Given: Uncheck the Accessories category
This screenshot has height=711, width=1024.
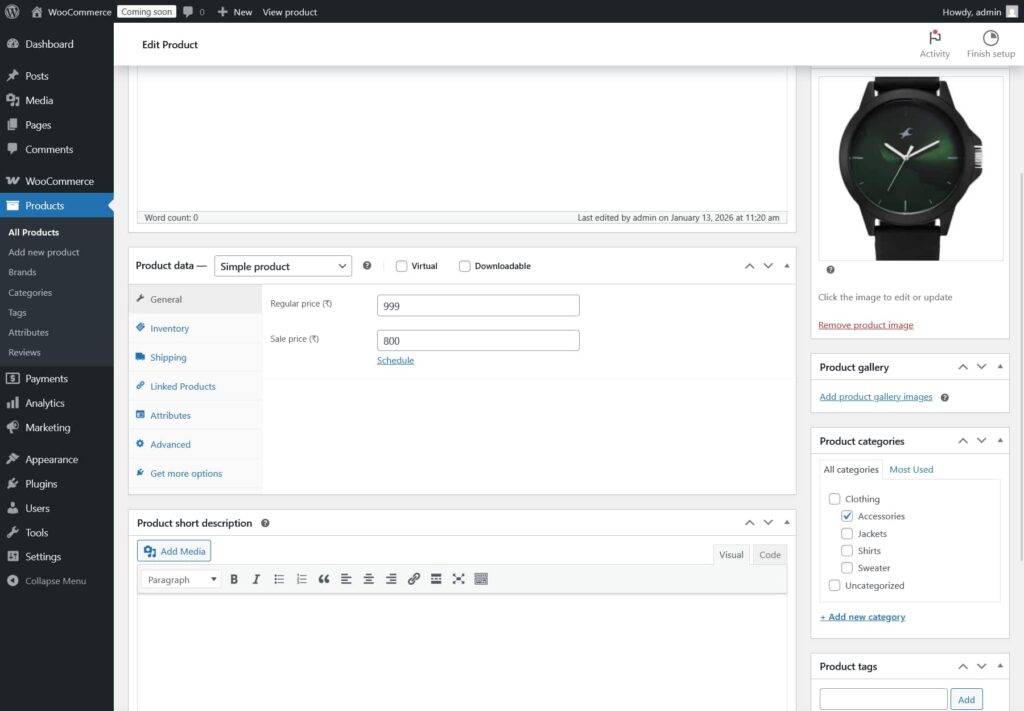Looking at the screenshot, I should [847, 515].
